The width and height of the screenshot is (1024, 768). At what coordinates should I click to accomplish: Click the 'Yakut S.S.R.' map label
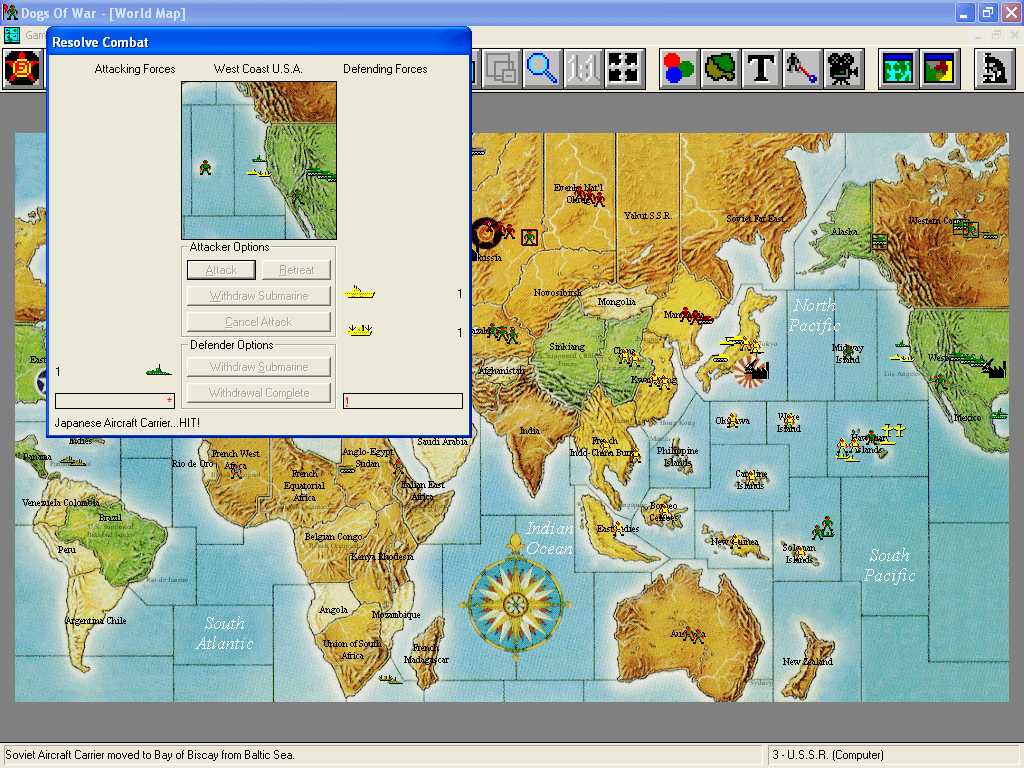[x=647, y=216]
